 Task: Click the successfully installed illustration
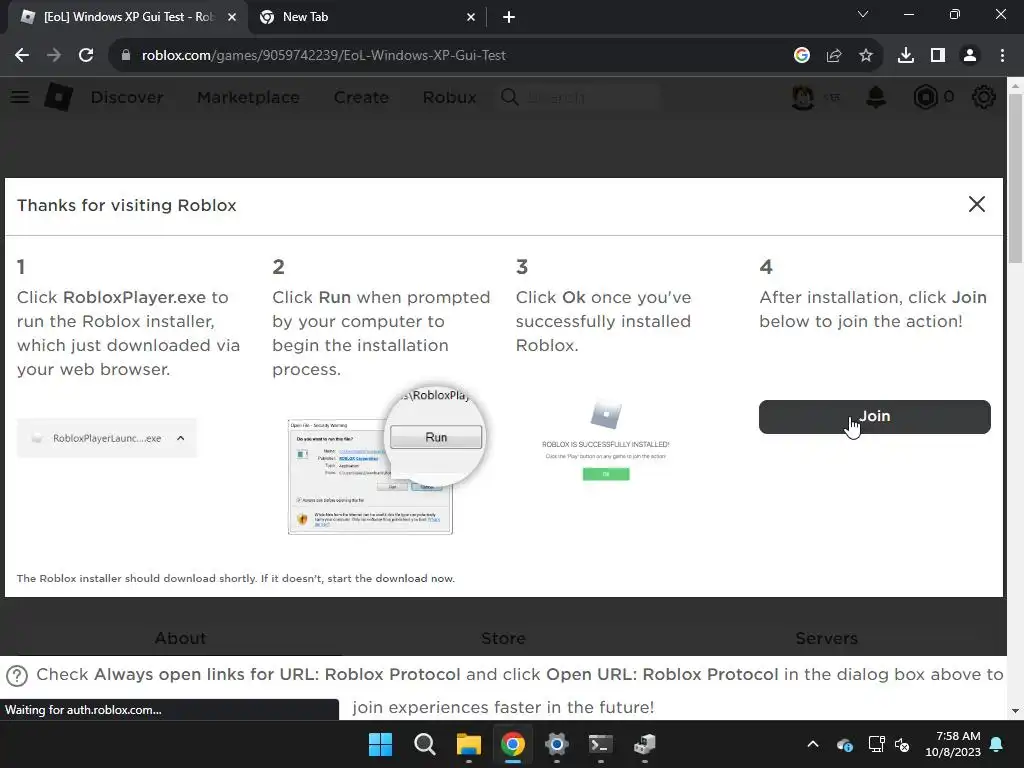(x=605, y=442)
